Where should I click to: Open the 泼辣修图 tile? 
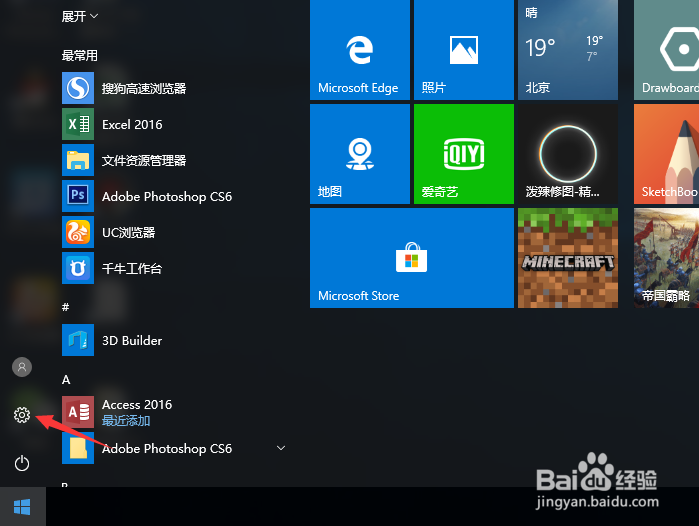[x=568, y=154]
